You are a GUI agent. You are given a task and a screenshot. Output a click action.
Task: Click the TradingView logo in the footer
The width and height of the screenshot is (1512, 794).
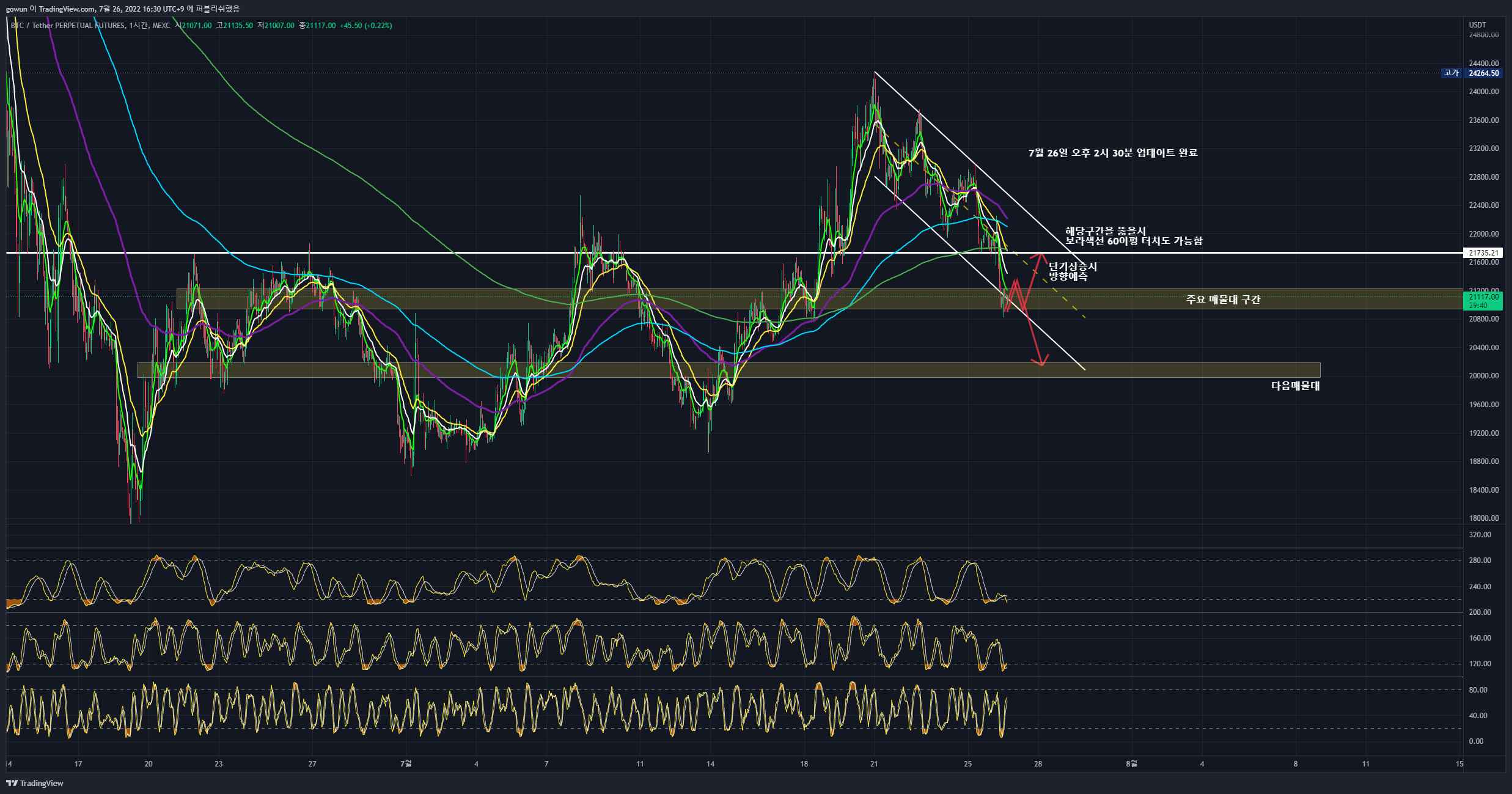pyautogui.click(x=35, y=783)
